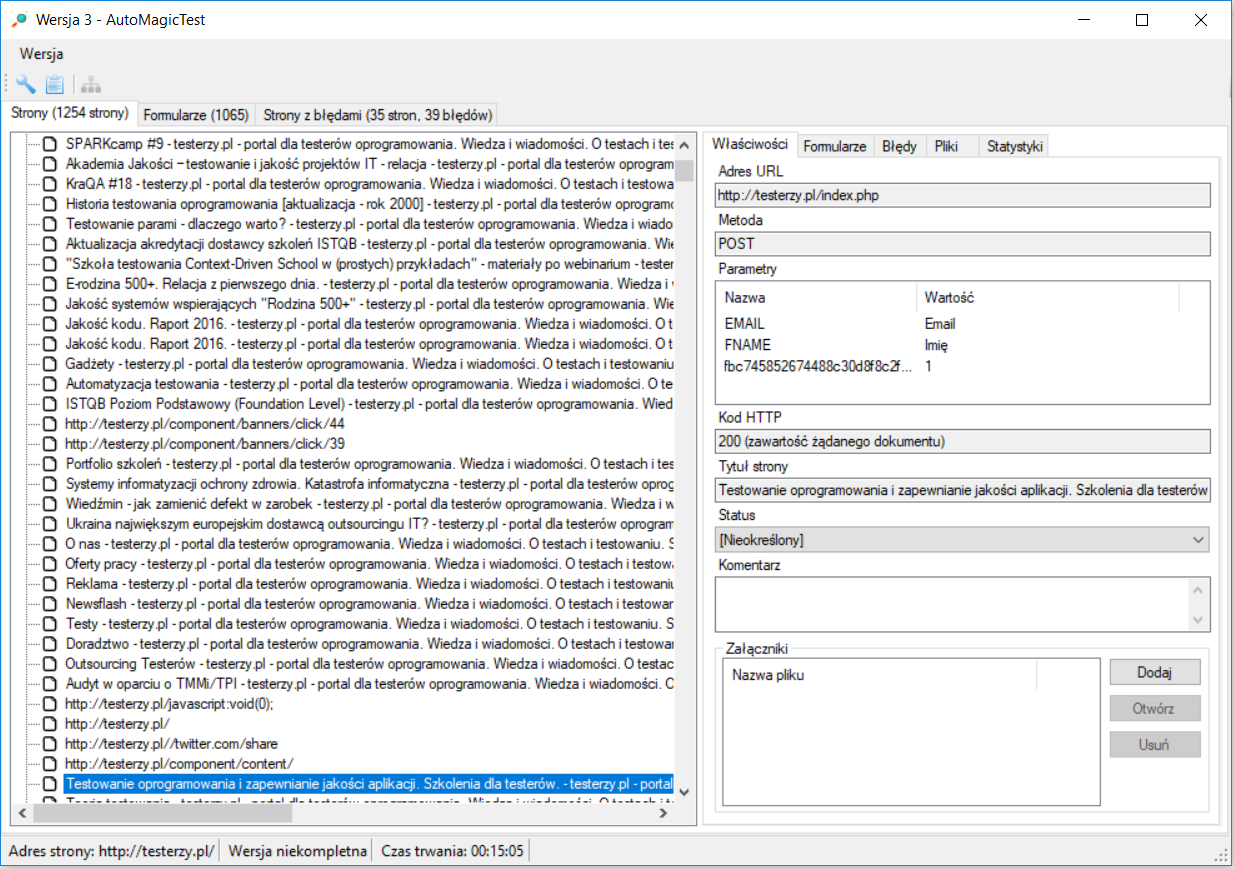The width and height of the screenshot is (1234, 869).
Task: Click the page icon beside 'Gadżety' entry
Action: (x=50, y=363)
